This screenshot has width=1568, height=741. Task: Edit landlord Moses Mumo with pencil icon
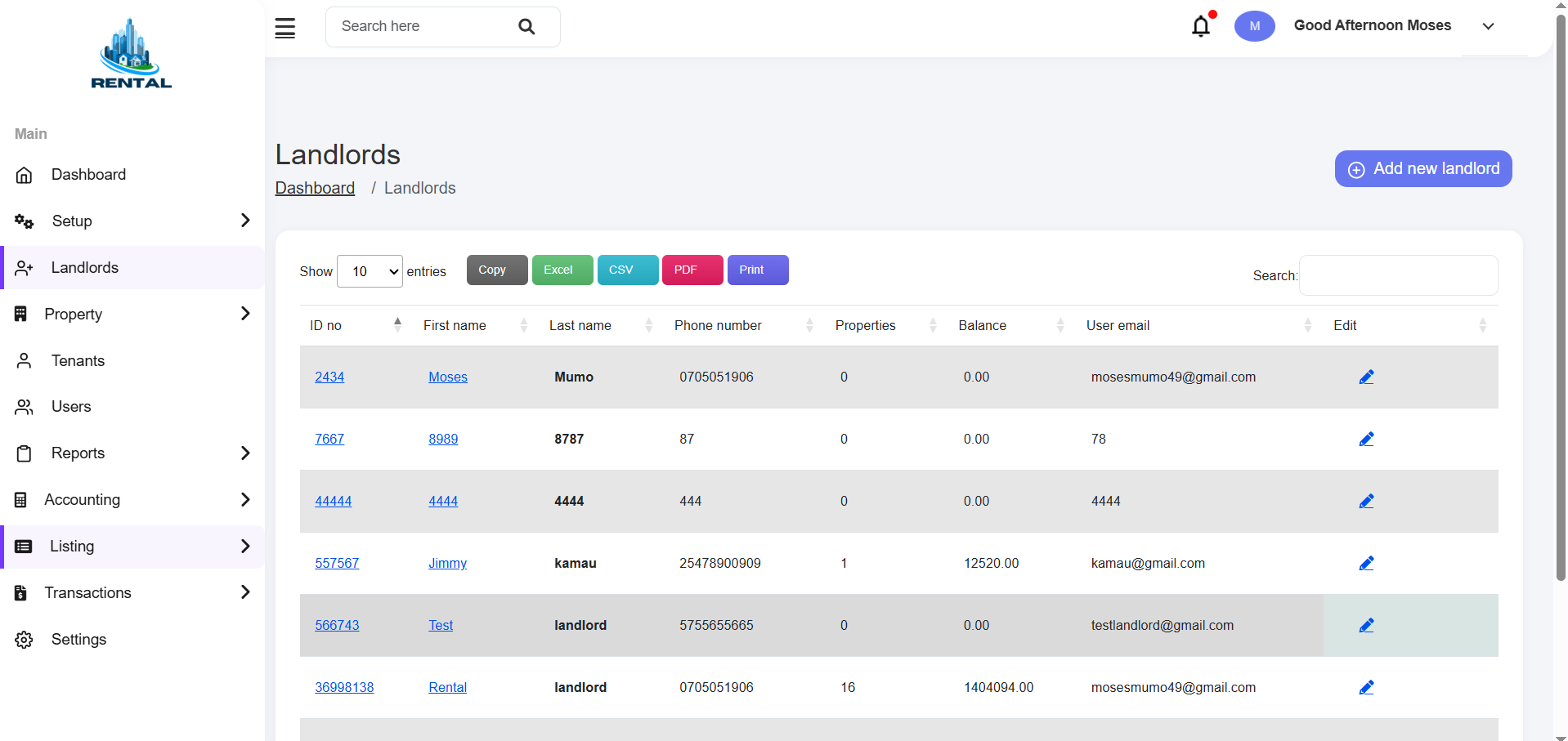pyautogui.click(x=1366, y=377)
